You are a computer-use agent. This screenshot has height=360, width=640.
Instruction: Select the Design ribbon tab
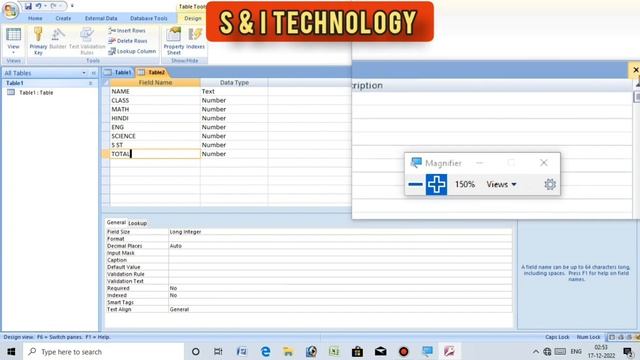click(x=193, y=18)
